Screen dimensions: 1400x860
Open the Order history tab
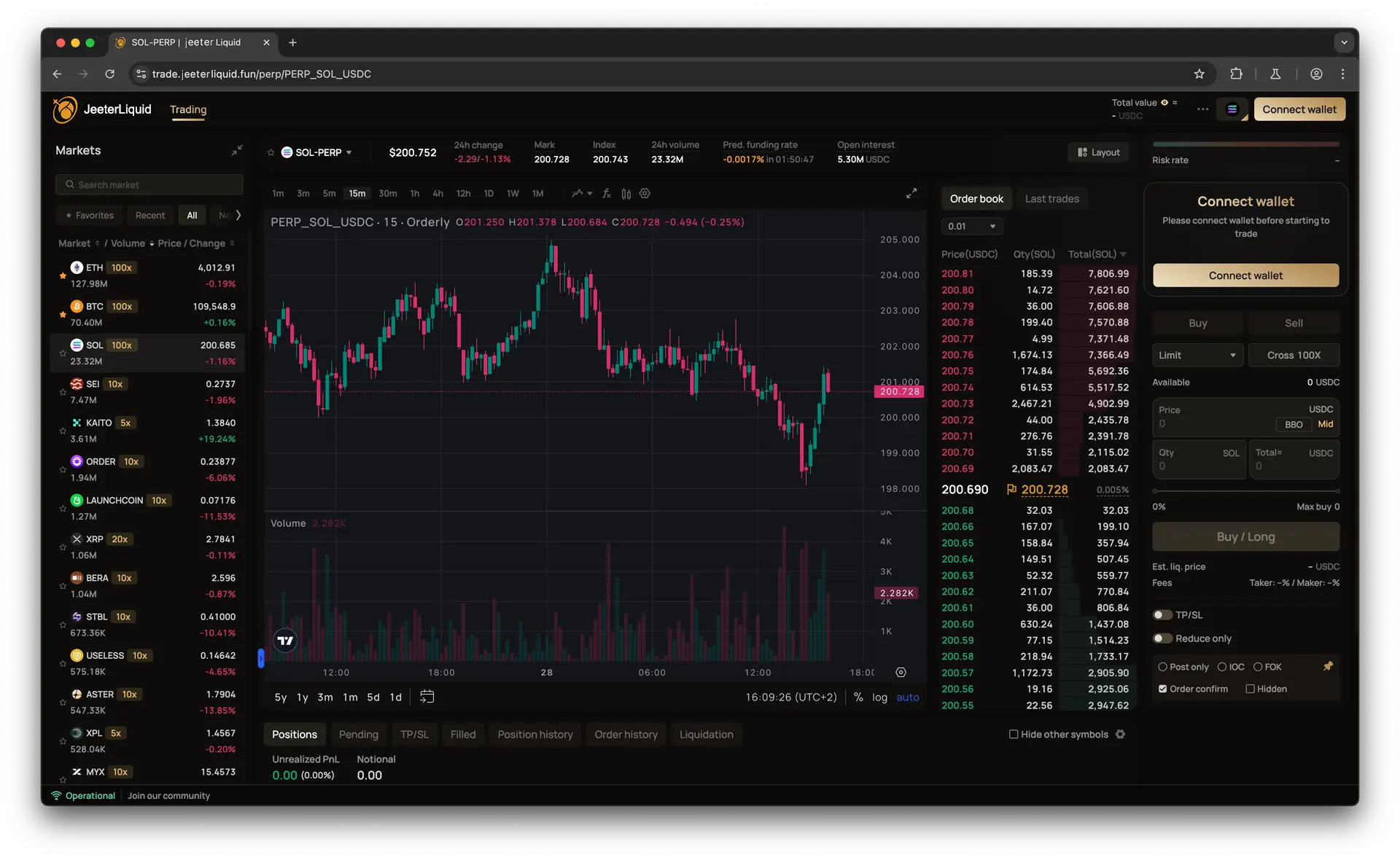tap(626, 735)
